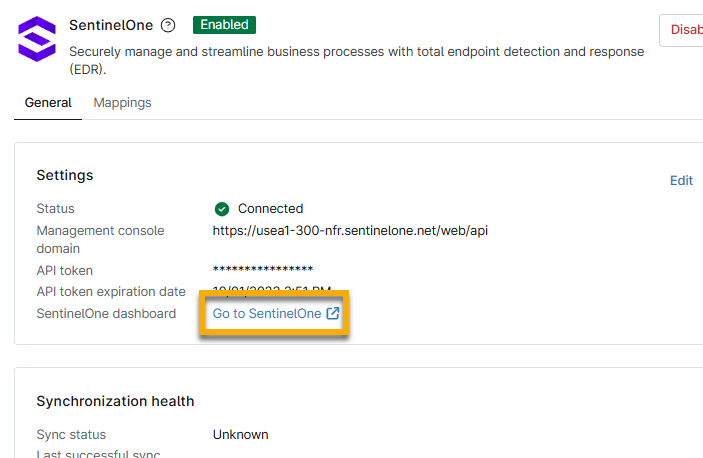703x458 pixels.
Task: Click the SentinelOne dashboard field label
Action: pos(106,314)
